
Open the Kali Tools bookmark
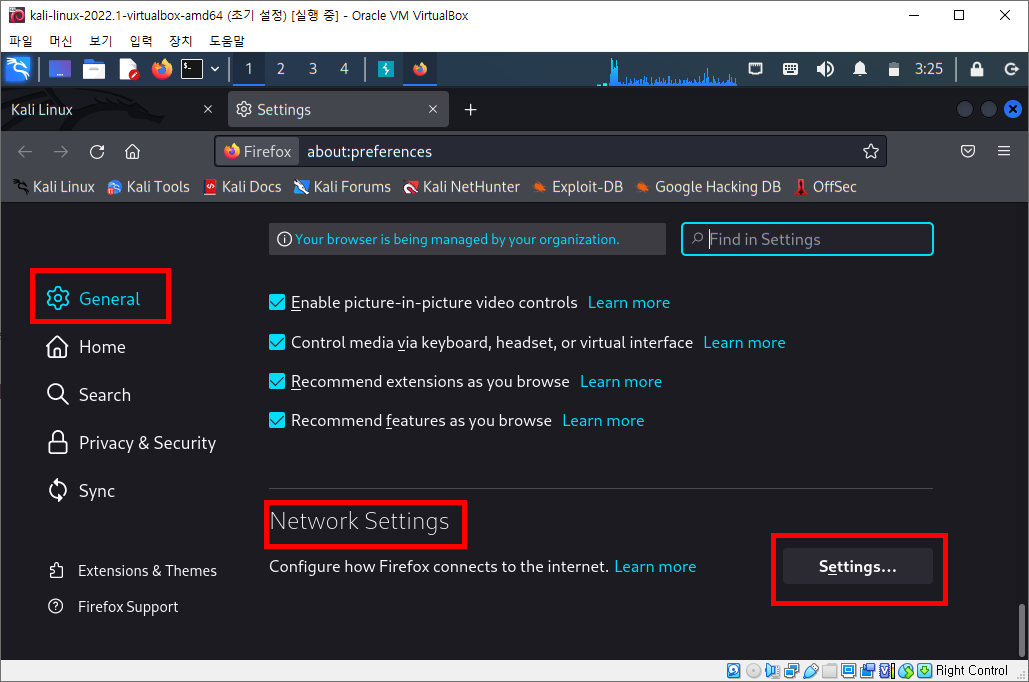(x=148, y=187)
